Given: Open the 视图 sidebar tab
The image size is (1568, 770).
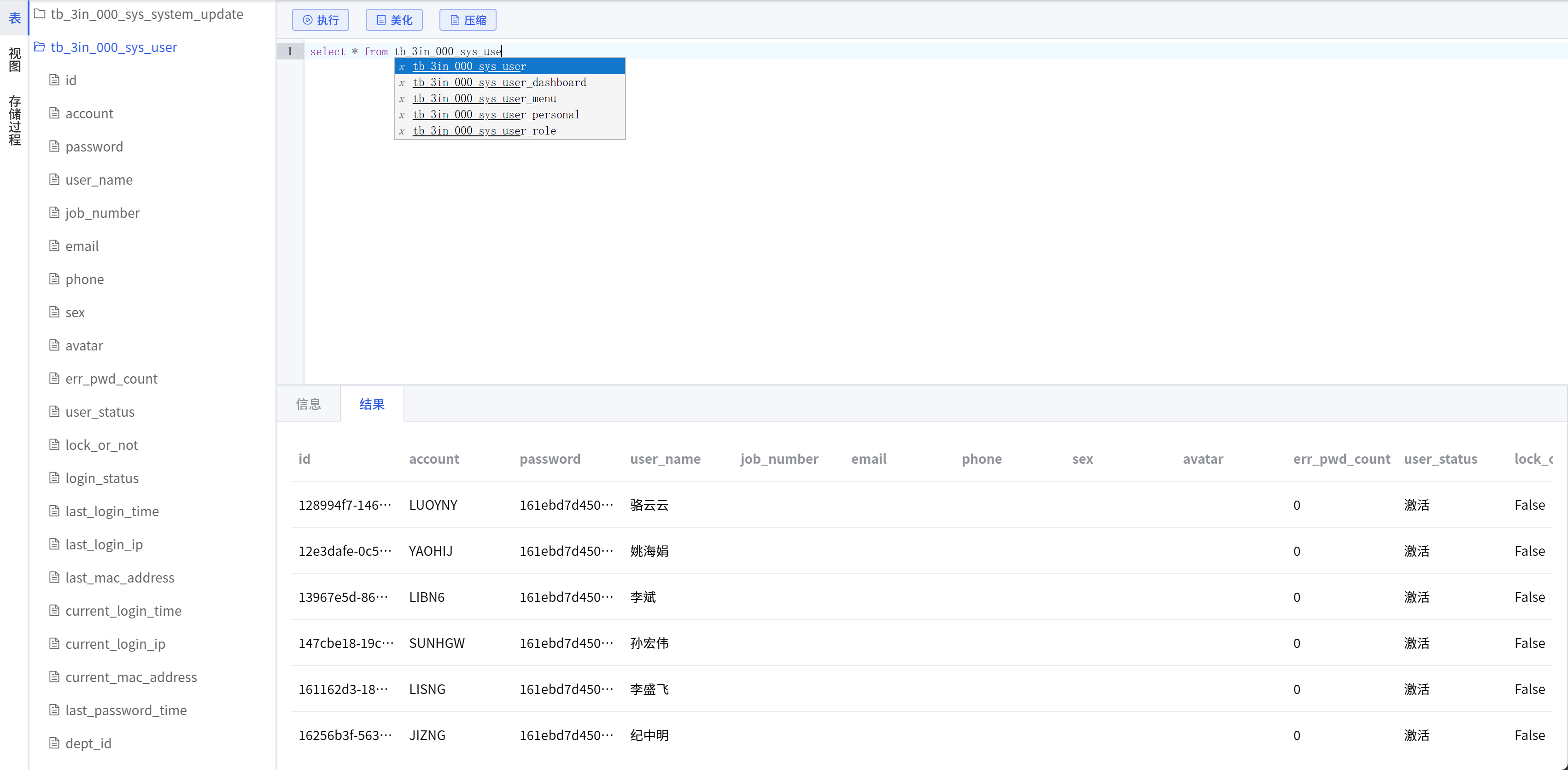Looking at the screenshot, I should pos(15,60).
